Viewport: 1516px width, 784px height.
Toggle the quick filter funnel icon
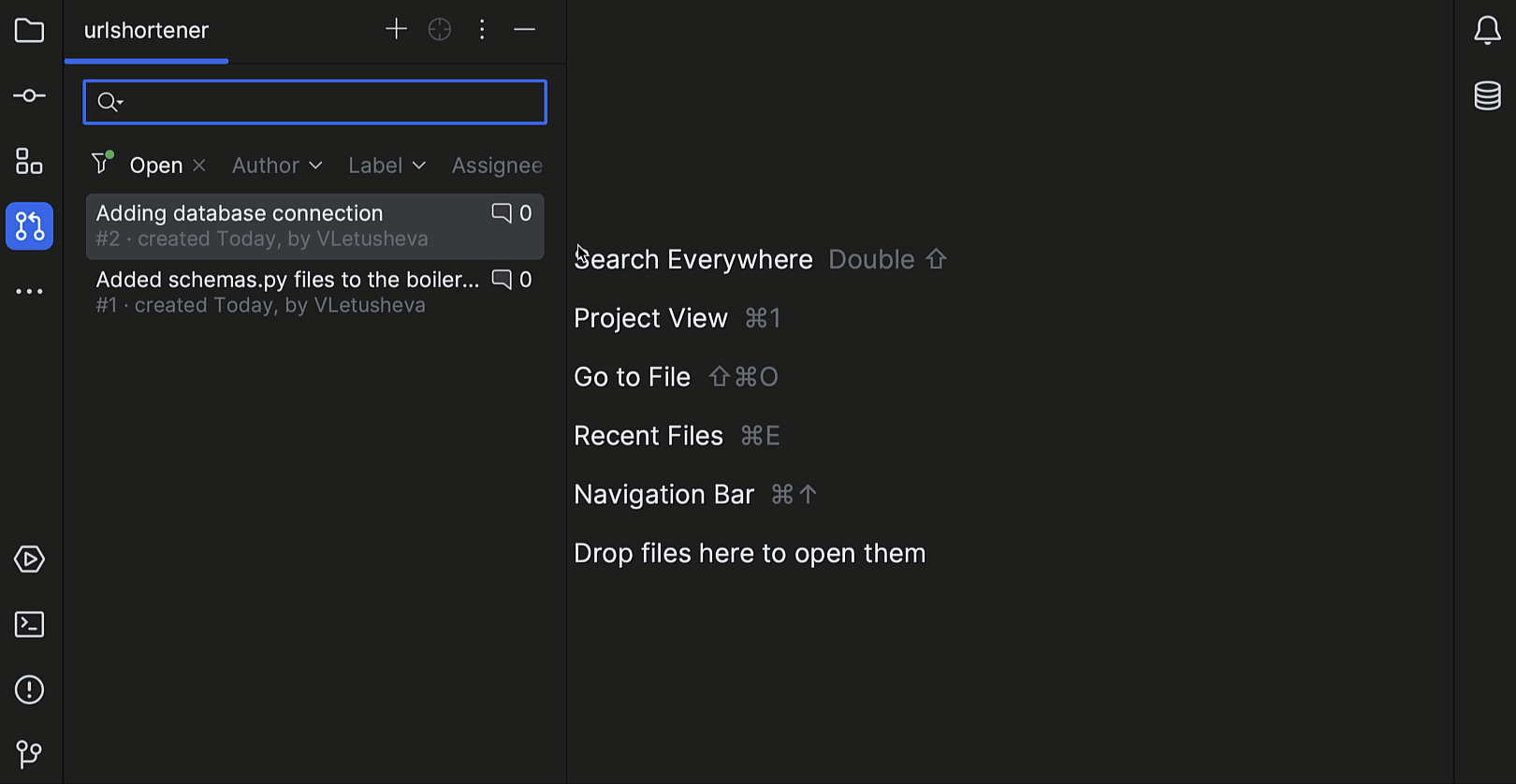102,164
